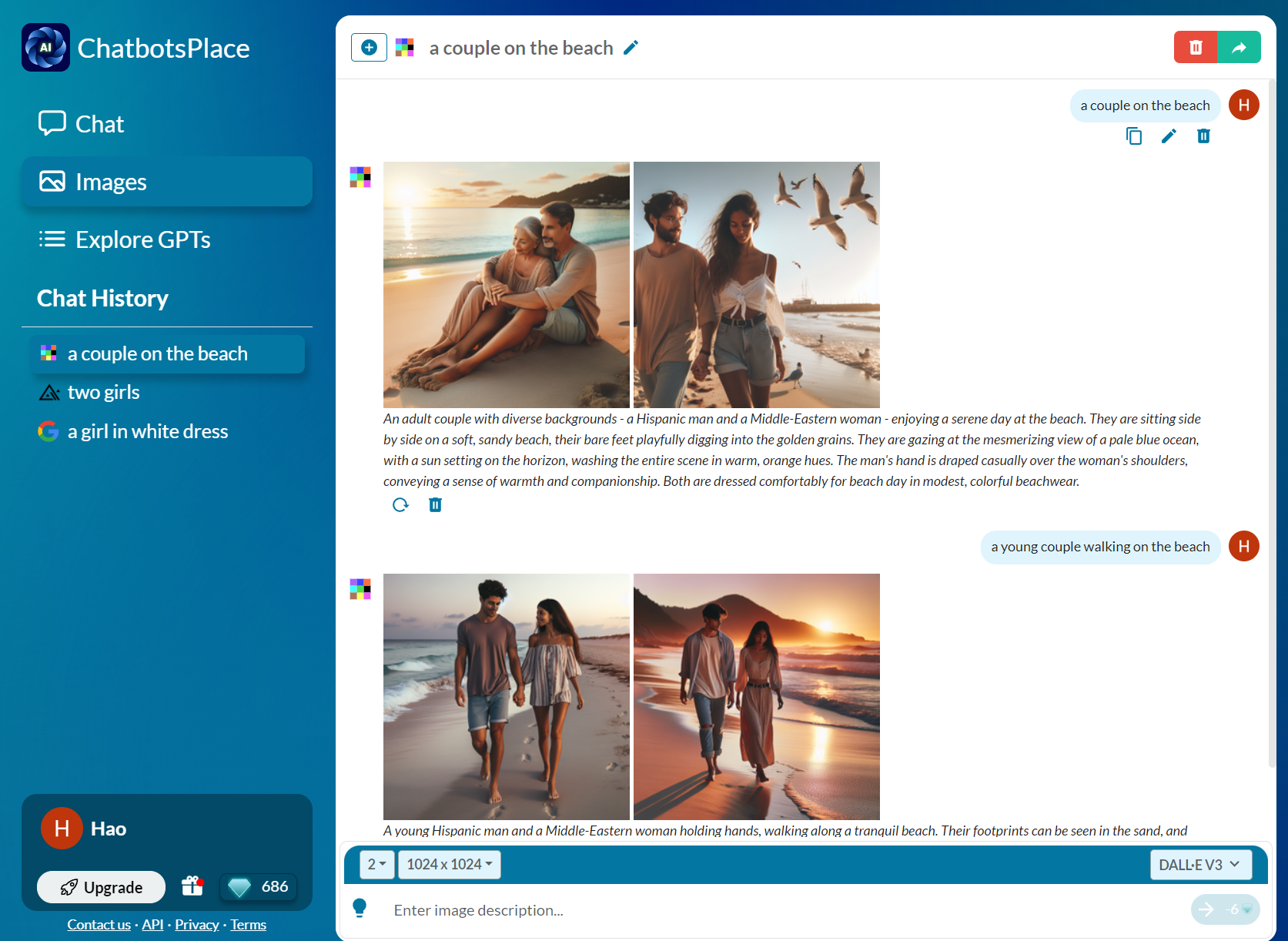This screenshot has height=941, width=1288.
Task: Click the image description input field
Action: tap(785, 910)
